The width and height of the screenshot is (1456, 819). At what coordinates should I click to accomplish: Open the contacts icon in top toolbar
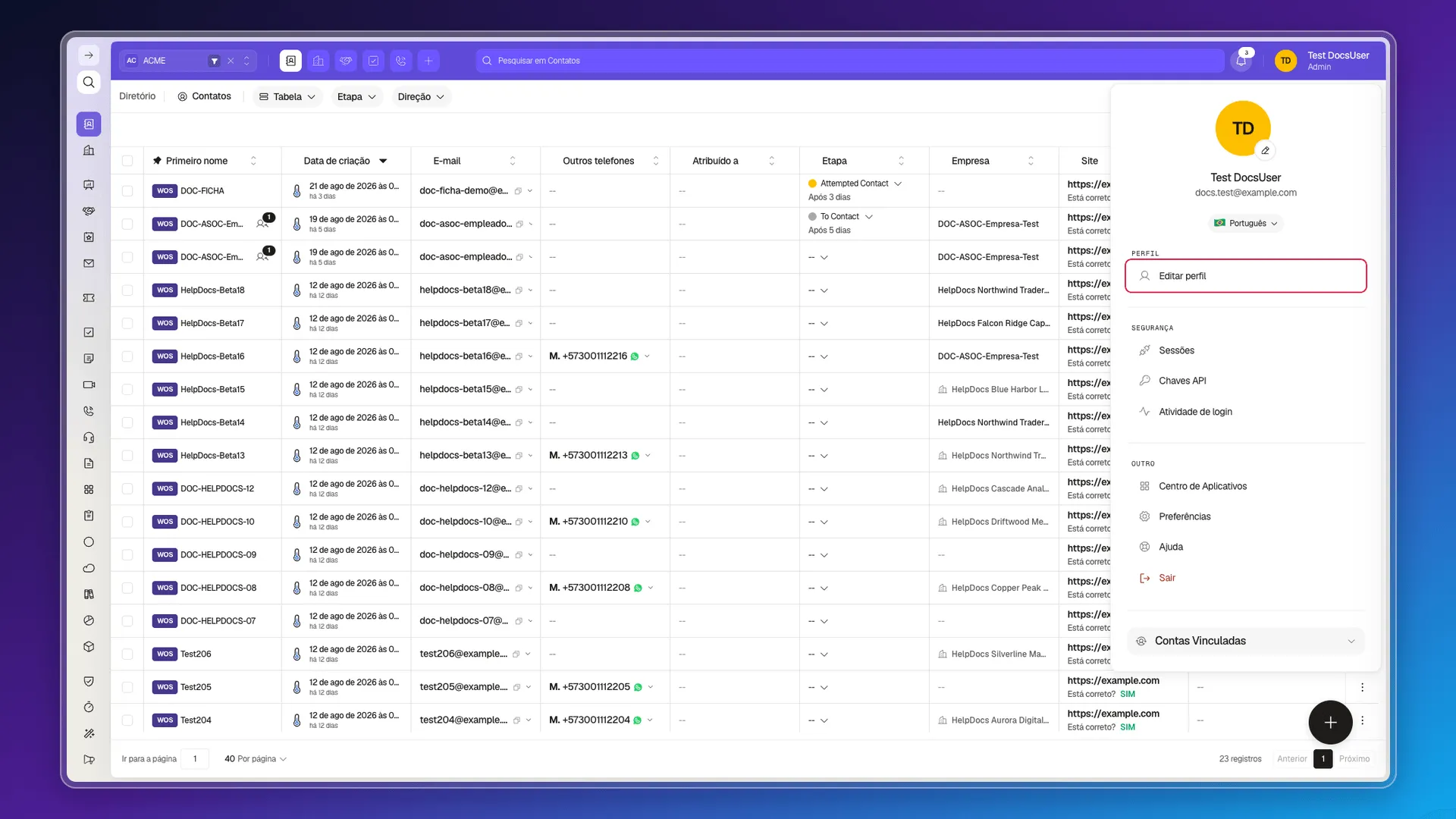(290, 61)
